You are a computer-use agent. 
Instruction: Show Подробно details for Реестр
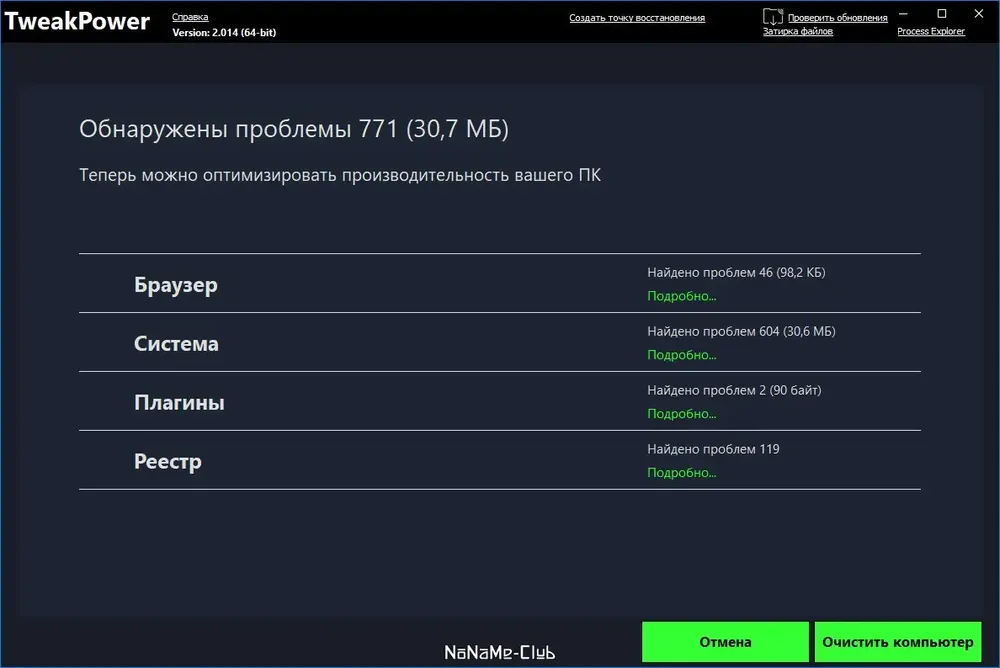pyautogui.click(x=682, y=473)
